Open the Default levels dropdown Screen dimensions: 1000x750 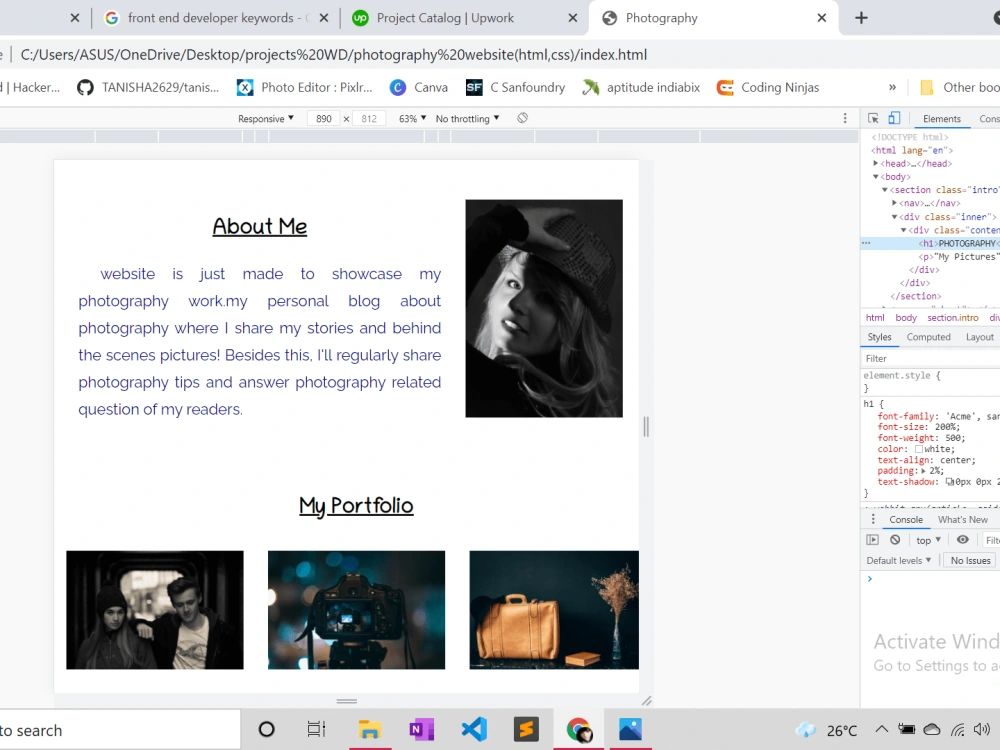(899, 561)
